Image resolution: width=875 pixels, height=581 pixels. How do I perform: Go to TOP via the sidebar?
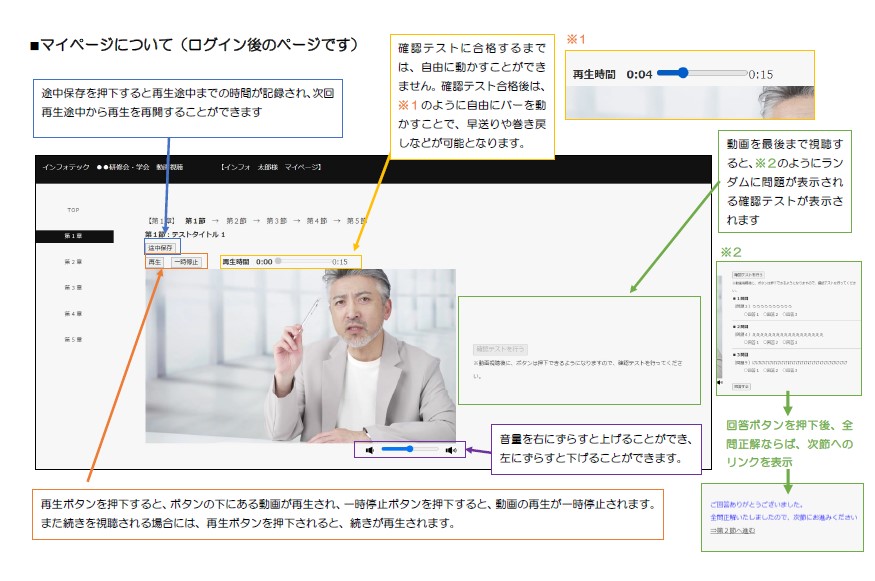click(x=70, y=209)
